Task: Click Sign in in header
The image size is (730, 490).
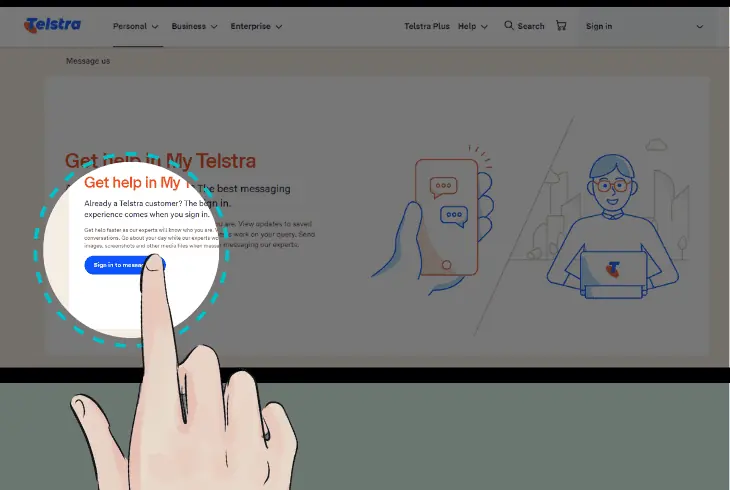Action: pyautogui.click(x=599, y=26)
